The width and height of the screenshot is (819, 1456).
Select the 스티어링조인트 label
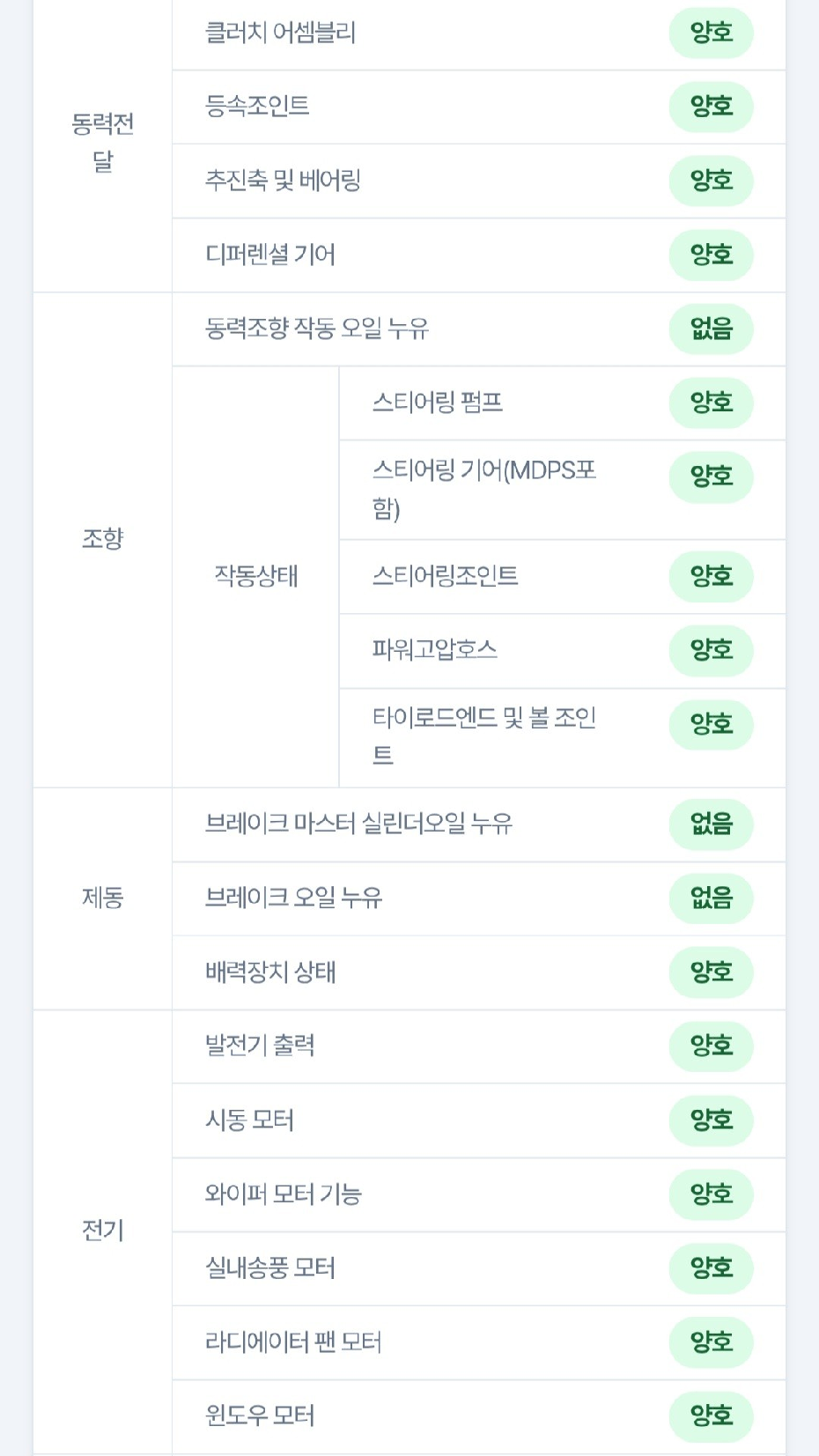tap(446, 576)
